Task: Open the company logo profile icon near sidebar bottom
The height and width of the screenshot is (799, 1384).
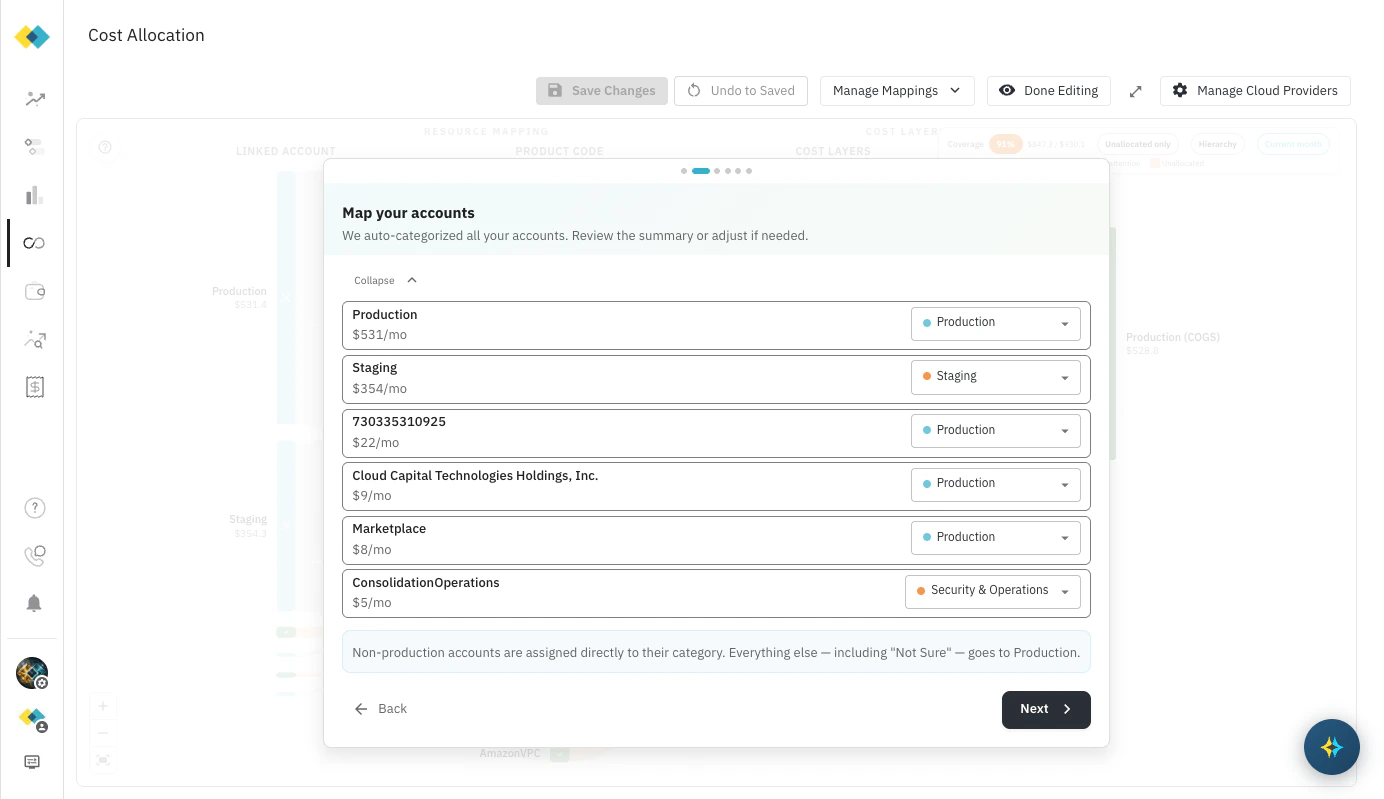Action: tap(33, 719)
